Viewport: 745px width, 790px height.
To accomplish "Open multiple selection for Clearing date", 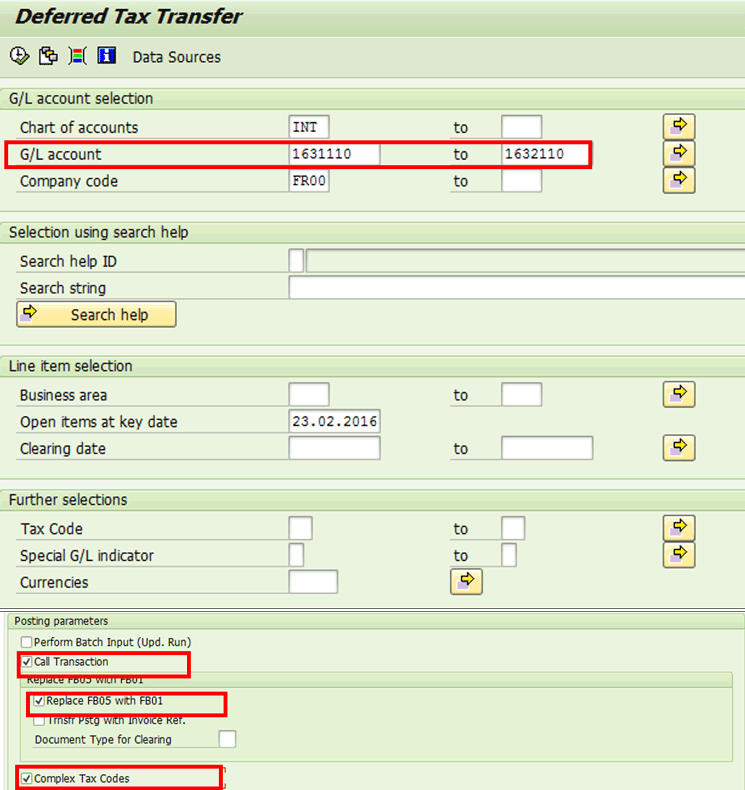I will [x=679, y=448].
